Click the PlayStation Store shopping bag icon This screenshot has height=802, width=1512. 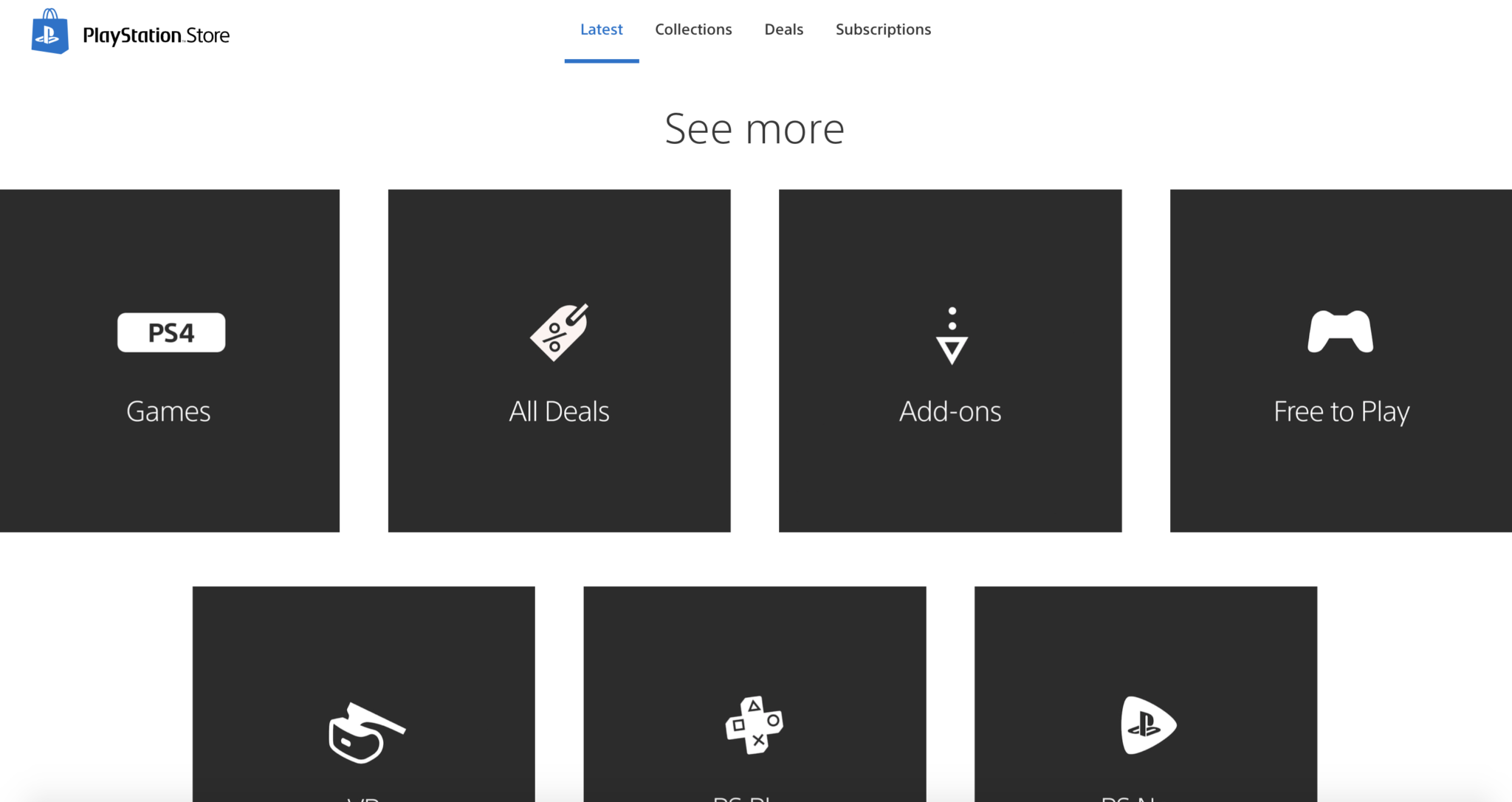pos(49,32)
